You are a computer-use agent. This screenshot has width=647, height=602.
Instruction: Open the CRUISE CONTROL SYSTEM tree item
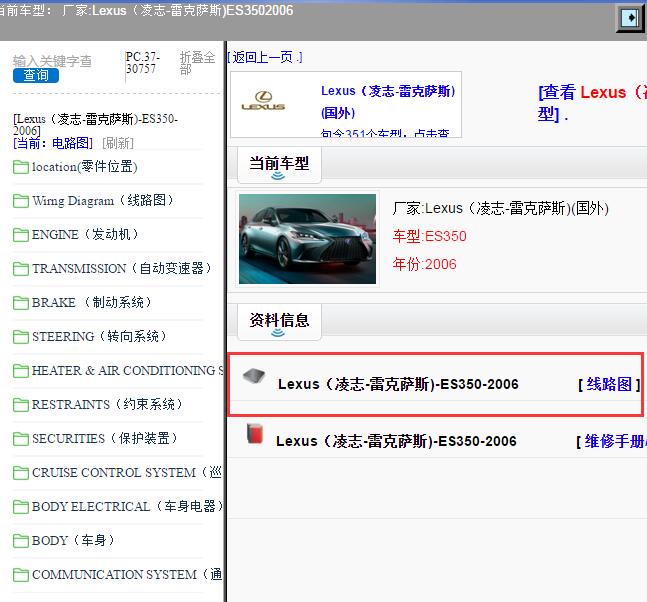click(127, 472)
